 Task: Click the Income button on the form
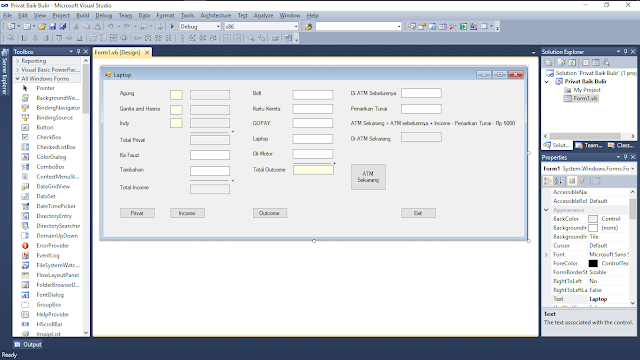point(187,213)
